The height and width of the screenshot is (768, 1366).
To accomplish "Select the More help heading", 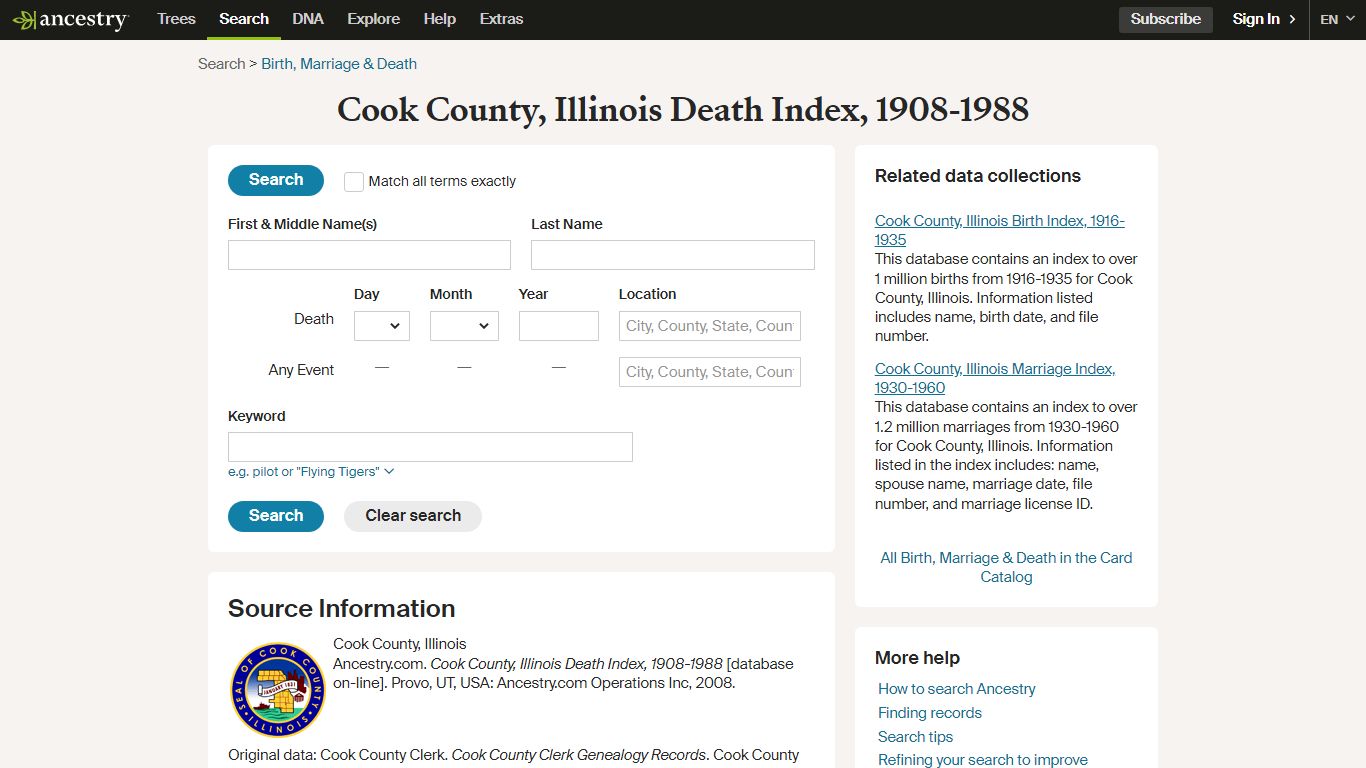I will coord(917,658).
